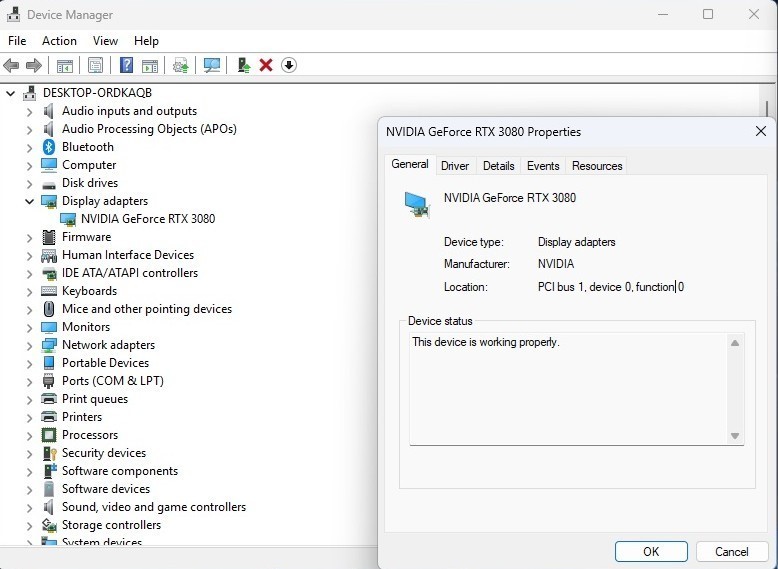The width and height of the screenshot is (778, 569).
Task: Switch to the Resources tab
Action: 597,166
